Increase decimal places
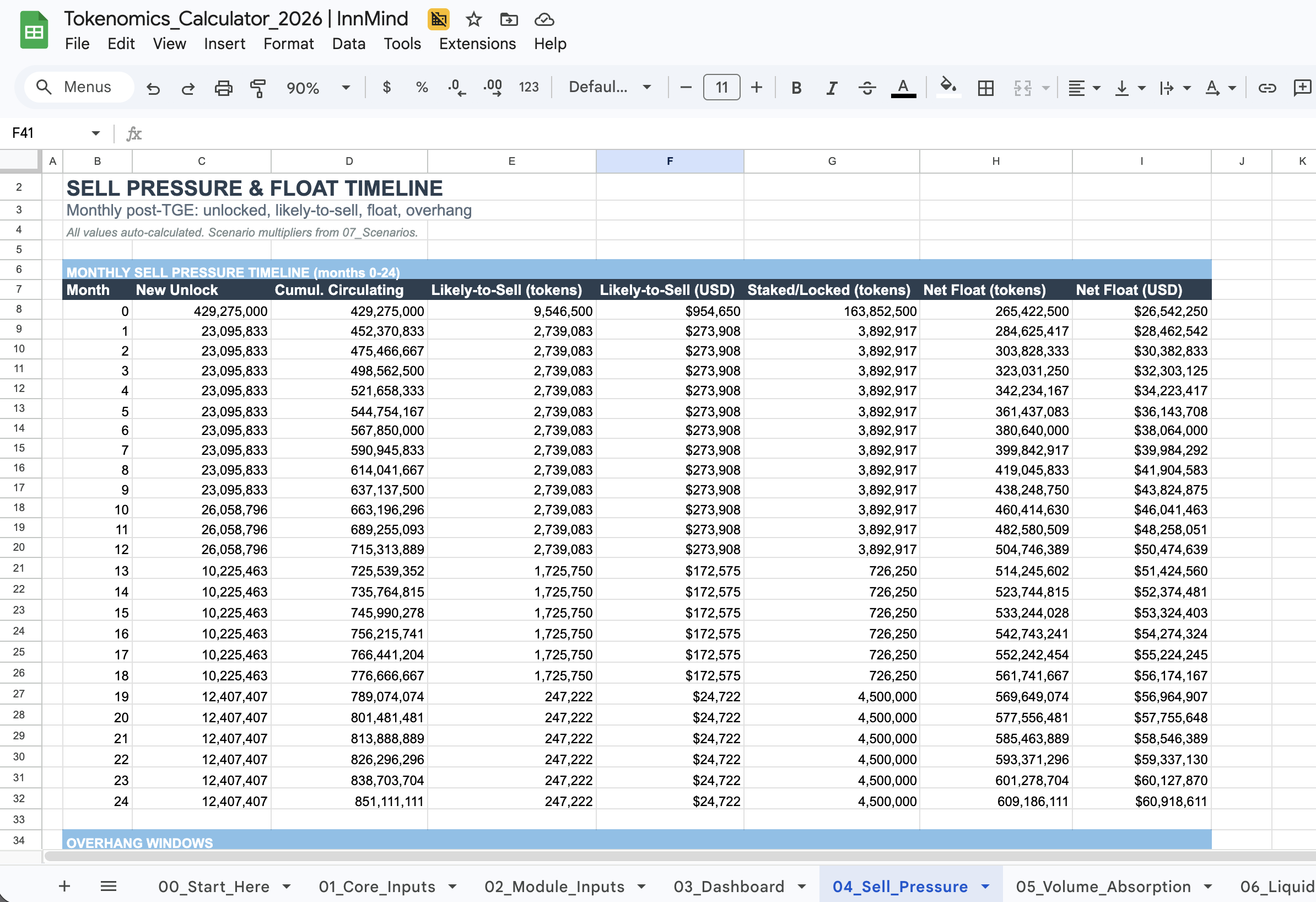 click(x=492, y=87)
